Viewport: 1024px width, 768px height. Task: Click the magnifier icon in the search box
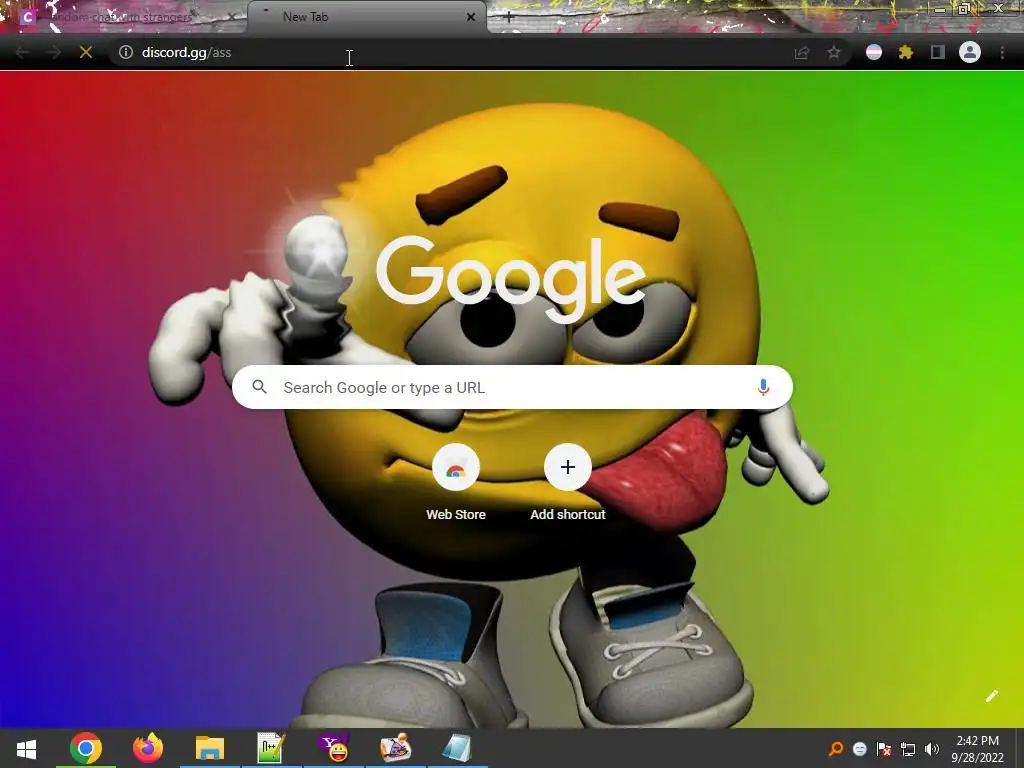(x=259, y=387)
